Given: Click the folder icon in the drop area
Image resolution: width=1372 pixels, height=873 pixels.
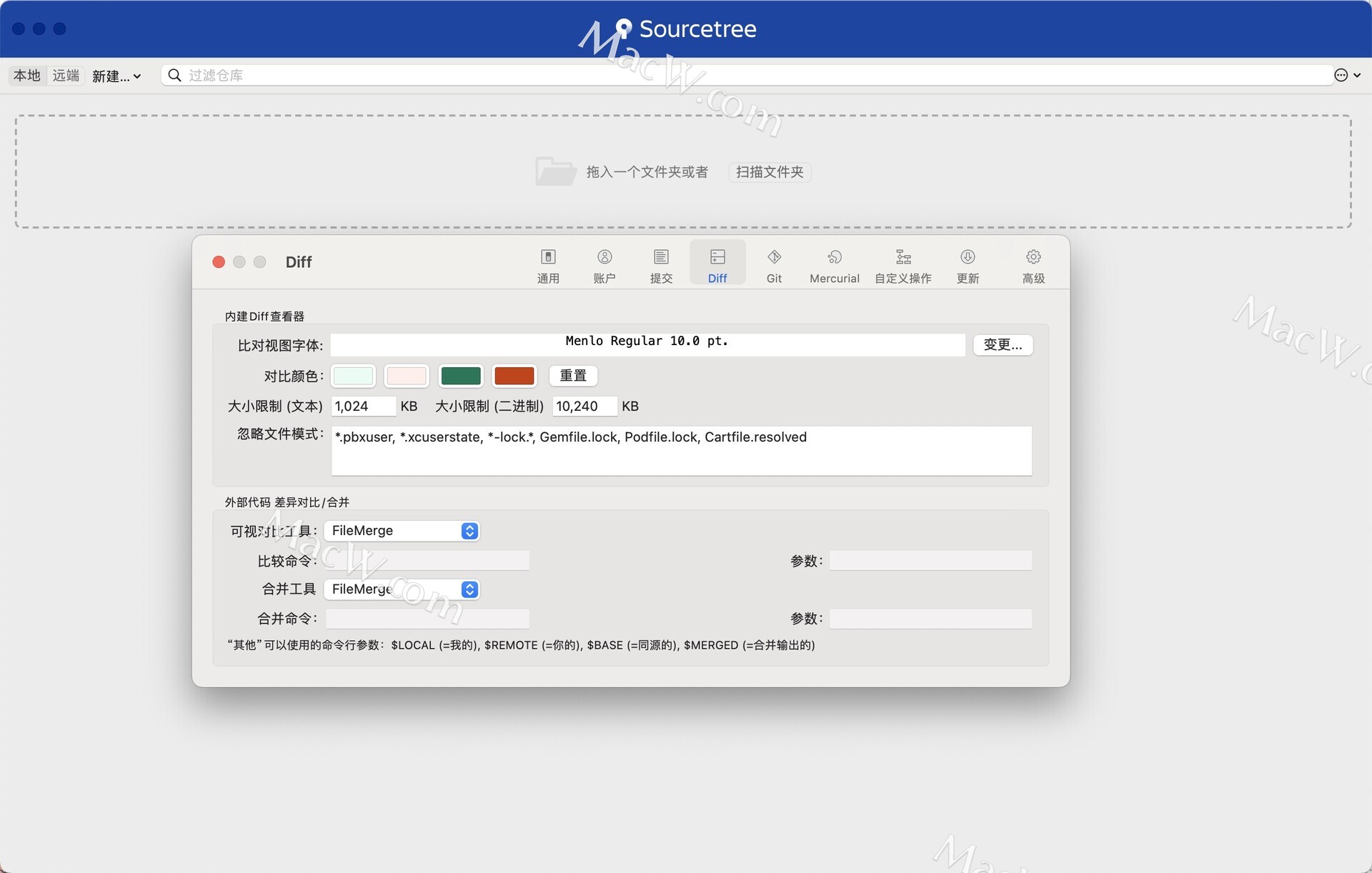Looking at the screenshot, I should pyautogui.click(x=555, y=171).
